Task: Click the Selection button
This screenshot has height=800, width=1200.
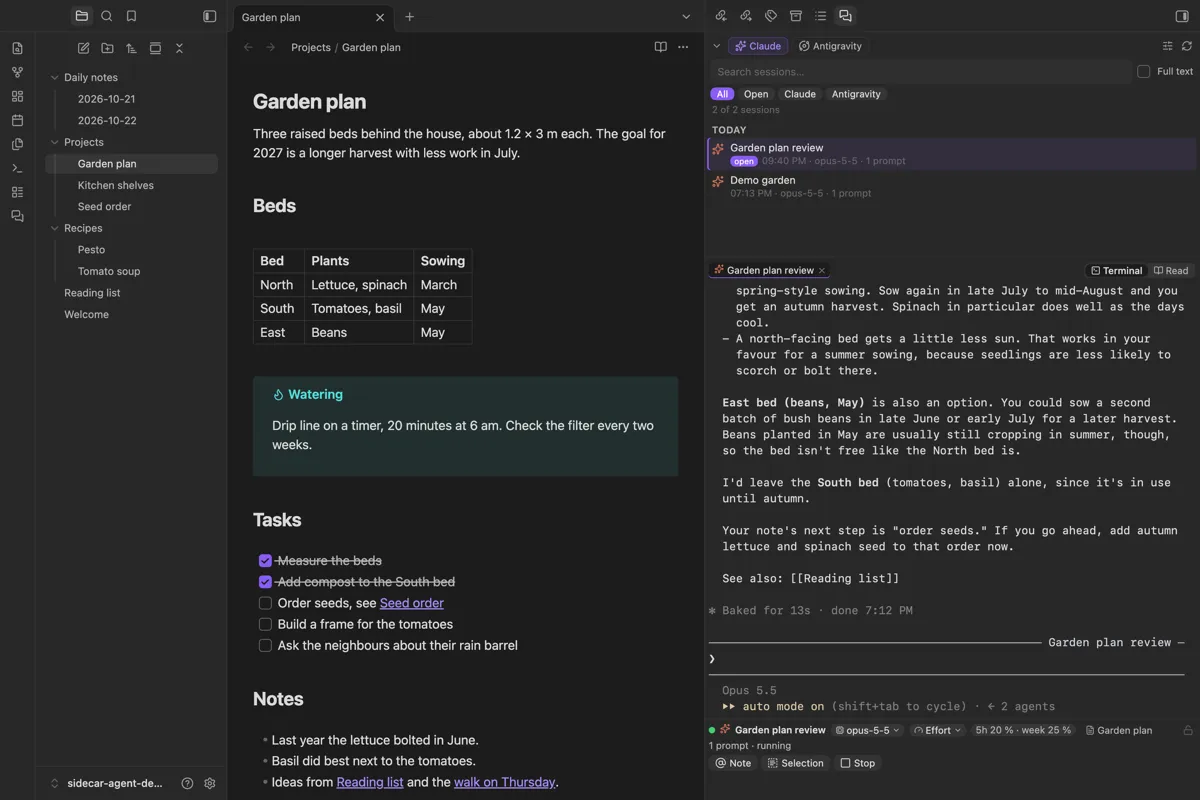Action: click(x=796, y=763)
